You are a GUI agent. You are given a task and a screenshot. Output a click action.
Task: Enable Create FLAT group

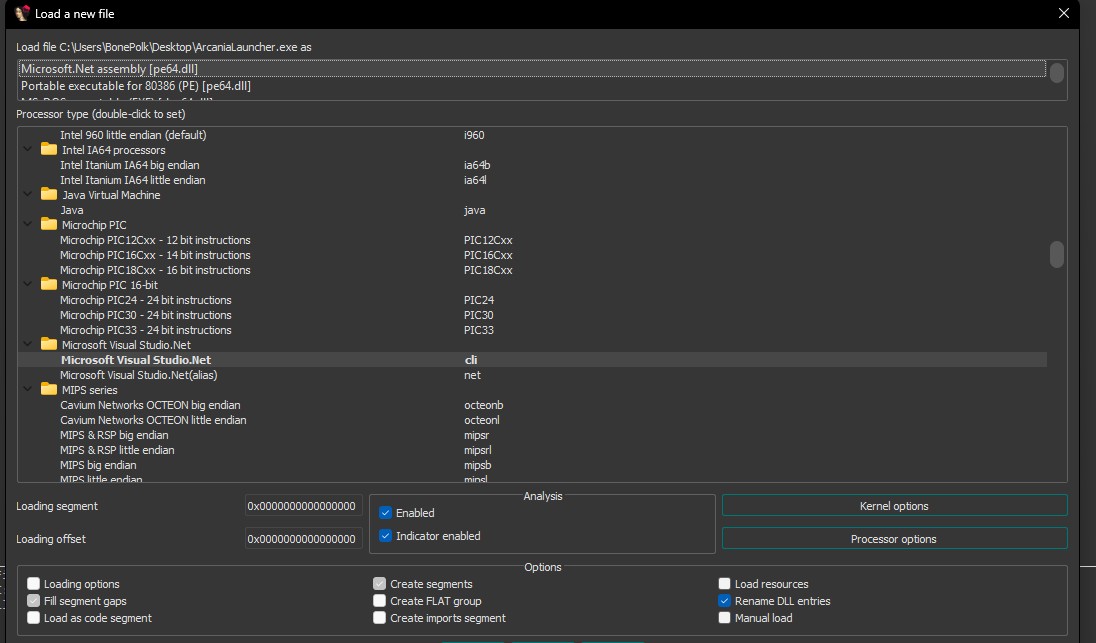point(380,601)
